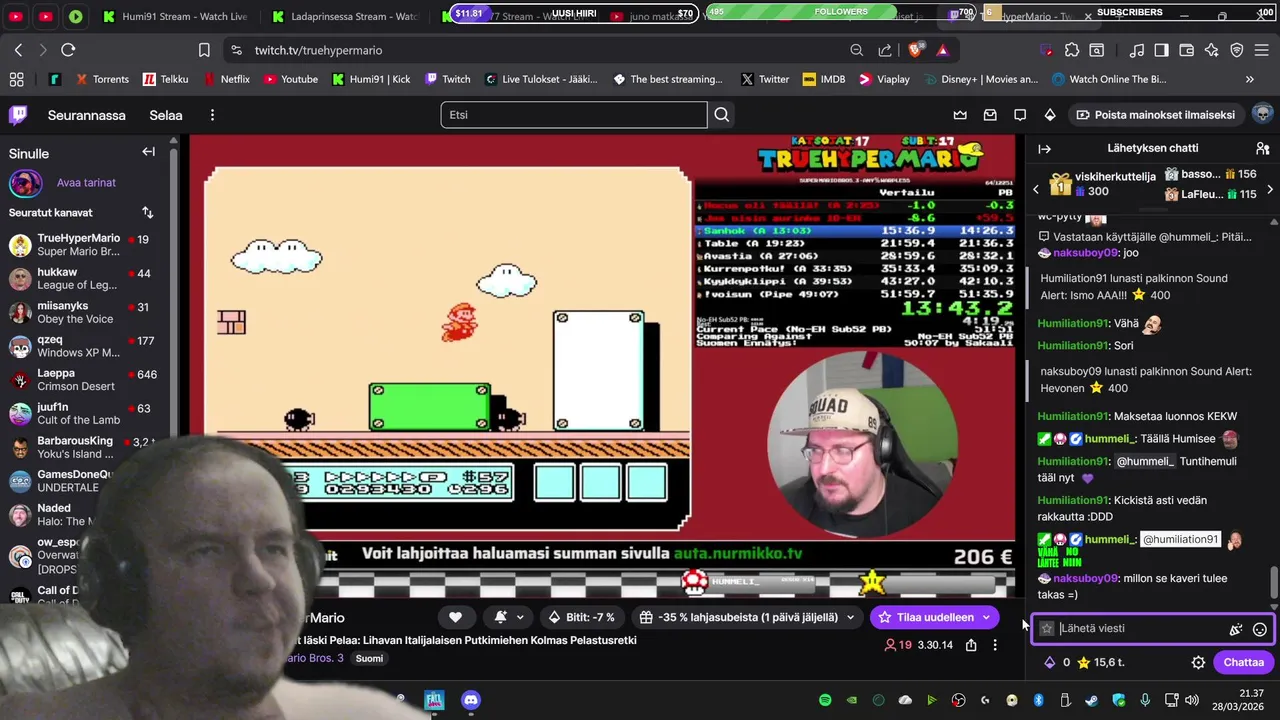This screenshot has width=1280, height=720.
Task: Open the Brave VPN shield icon
Action: click(x=1237, y=50)
